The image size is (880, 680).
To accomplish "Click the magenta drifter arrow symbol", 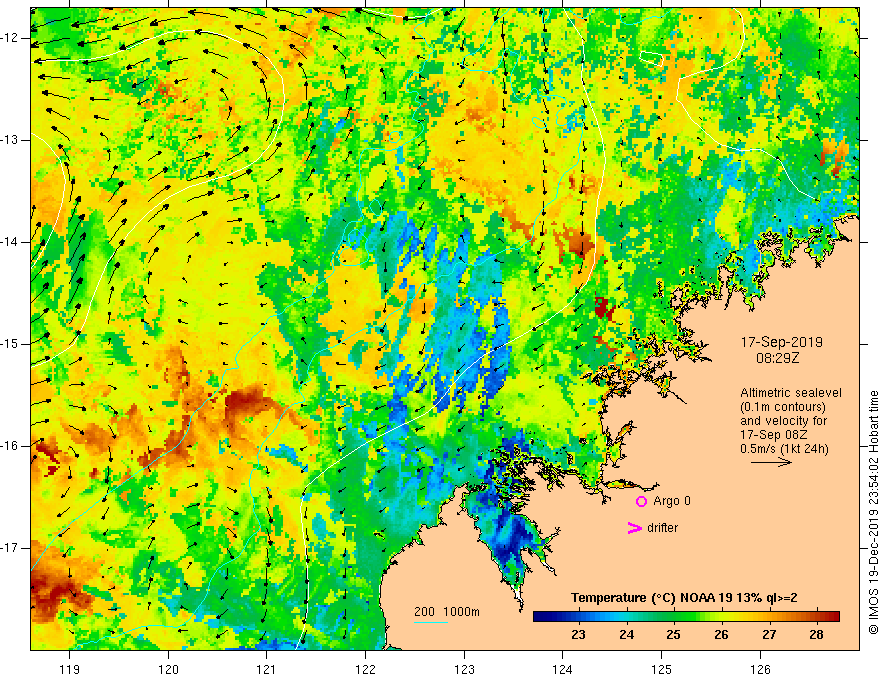I will tap(635, 528).
